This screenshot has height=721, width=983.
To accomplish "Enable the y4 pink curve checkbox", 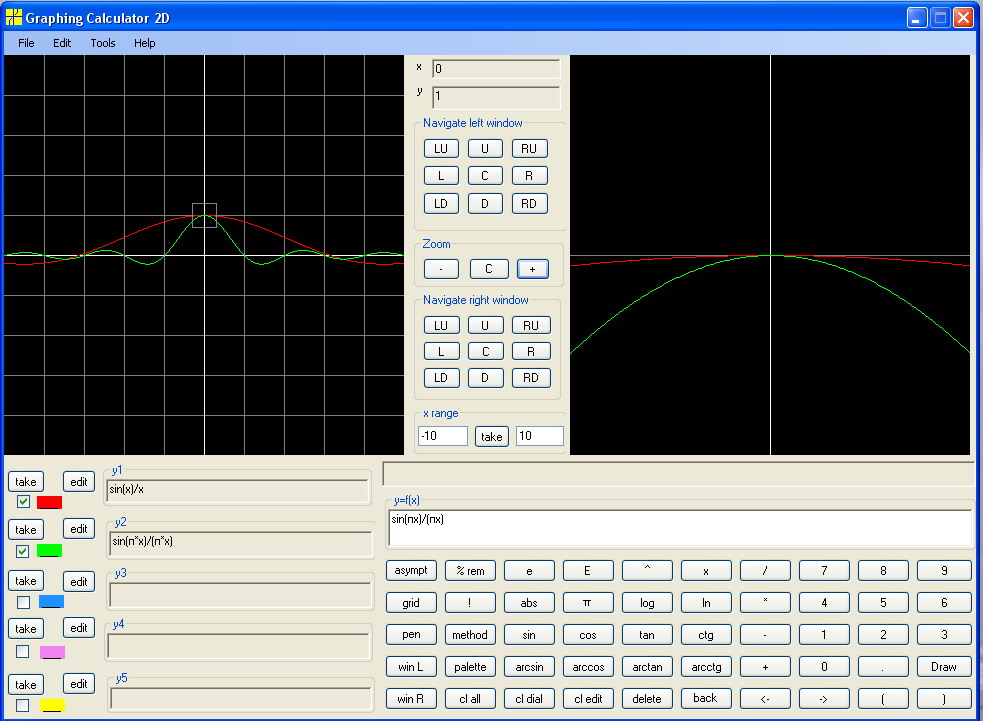I will point(23,651).
